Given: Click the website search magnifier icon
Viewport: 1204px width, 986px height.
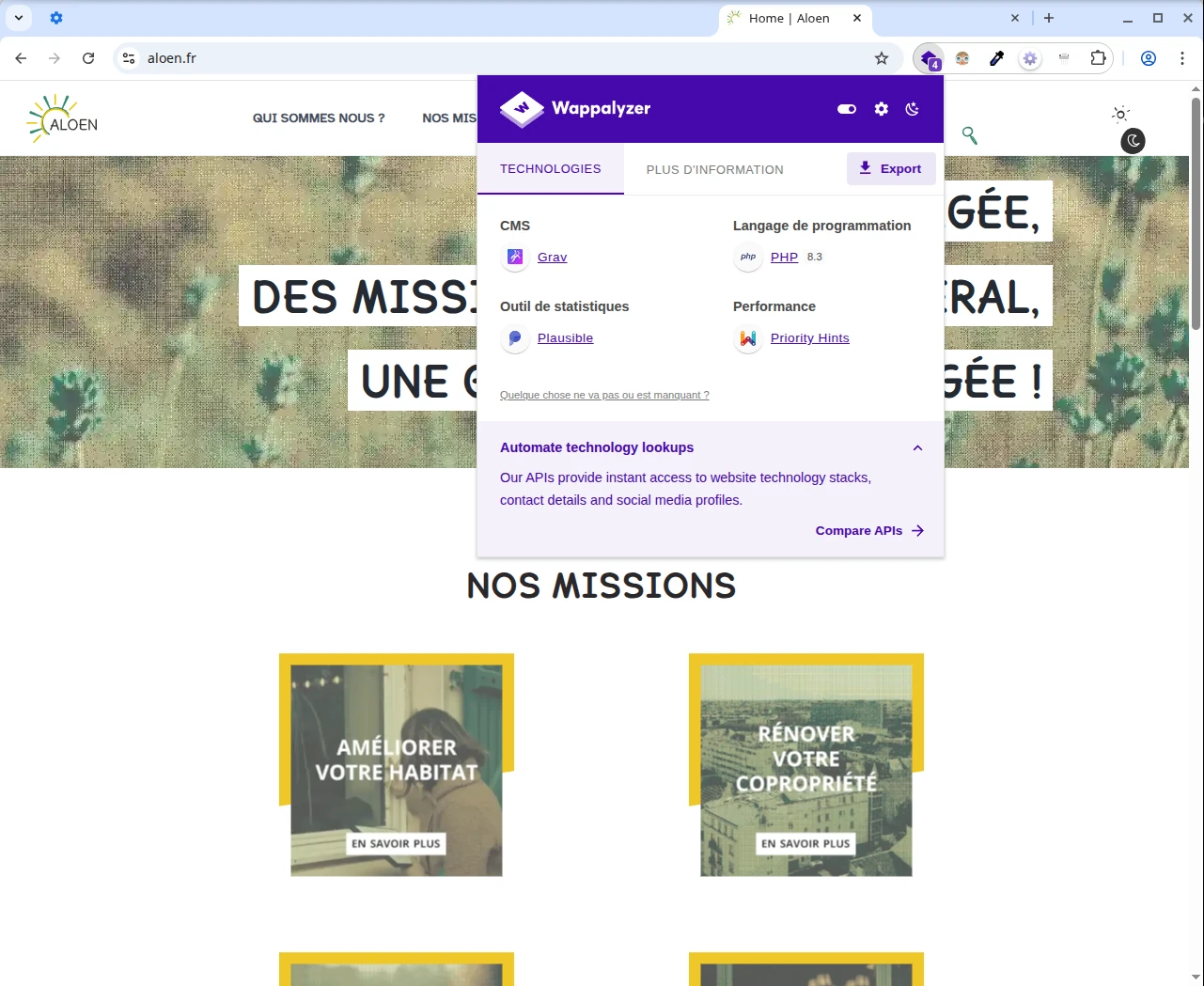Looking at the screenshot, I should click(x=969, y=136).
